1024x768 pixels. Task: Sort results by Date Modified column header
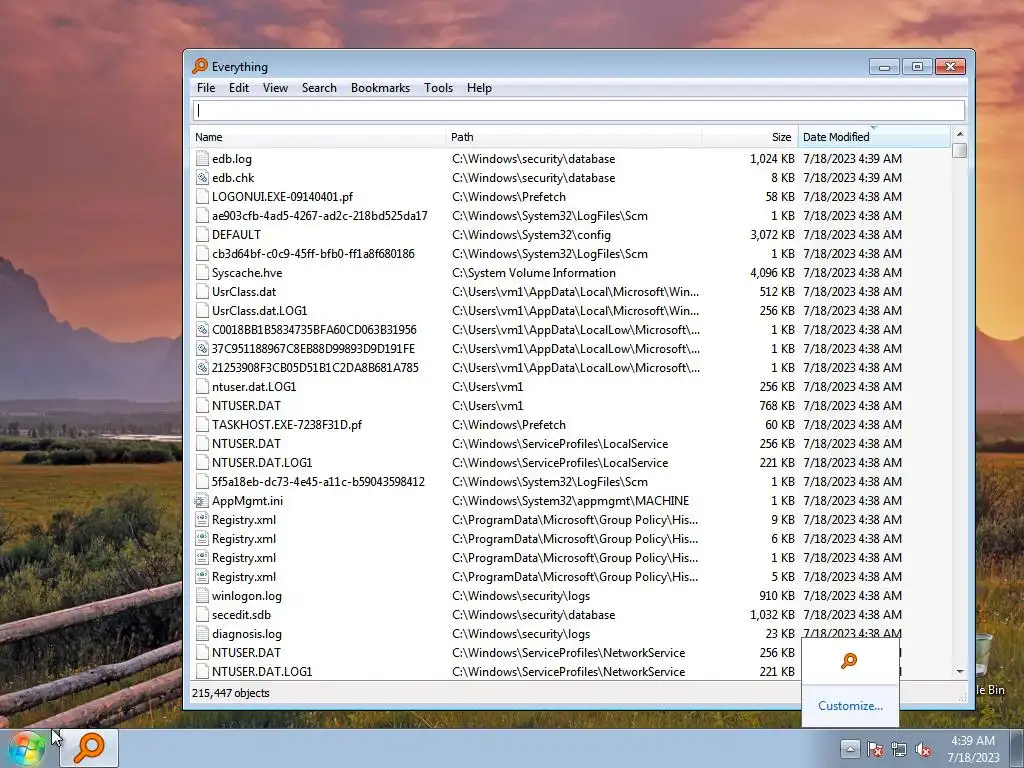pyautogui.click(x=874, y=137)
